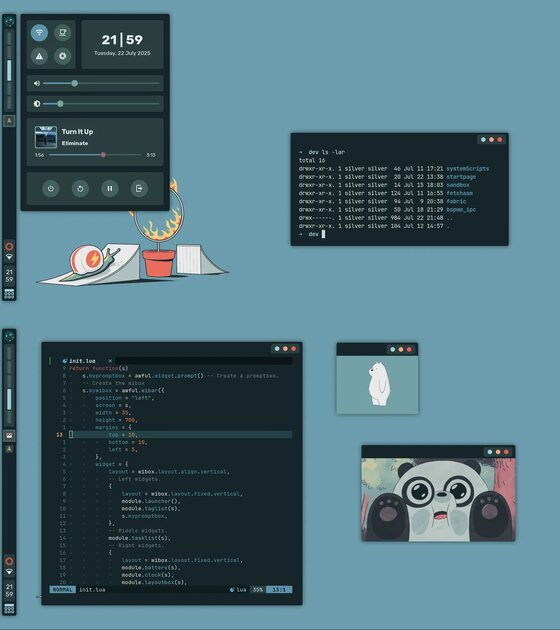Click the power off round button
Image resolution: width=560 pixels, height=630 pixels.
(51, 188)
